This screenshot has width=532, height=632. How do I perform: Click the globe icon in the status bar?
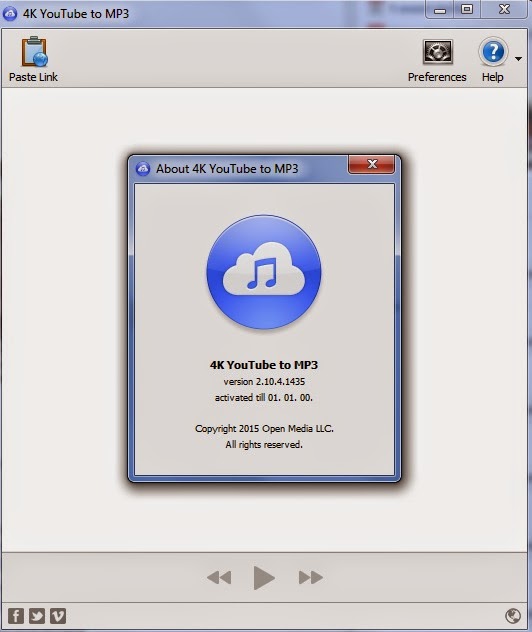click(513, 615)
